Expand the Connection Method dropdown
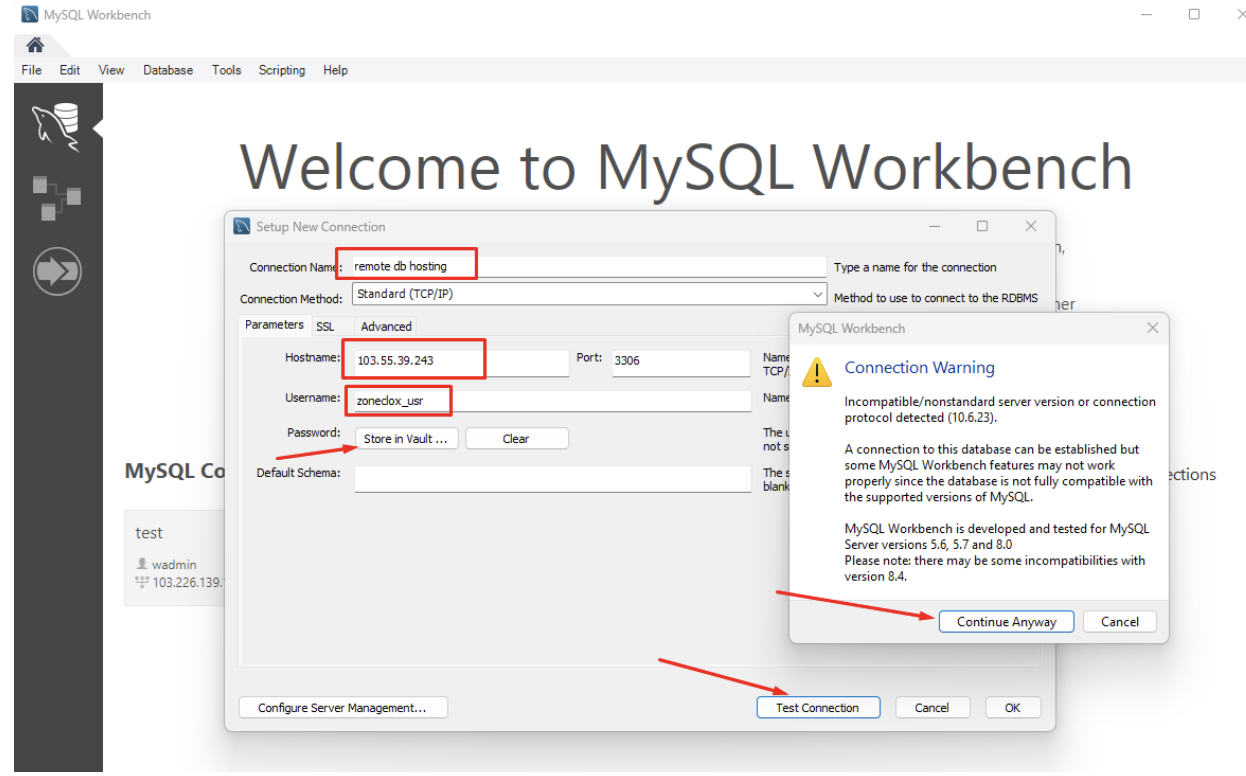Viewport: 1246px width, 776px height. 818,295
